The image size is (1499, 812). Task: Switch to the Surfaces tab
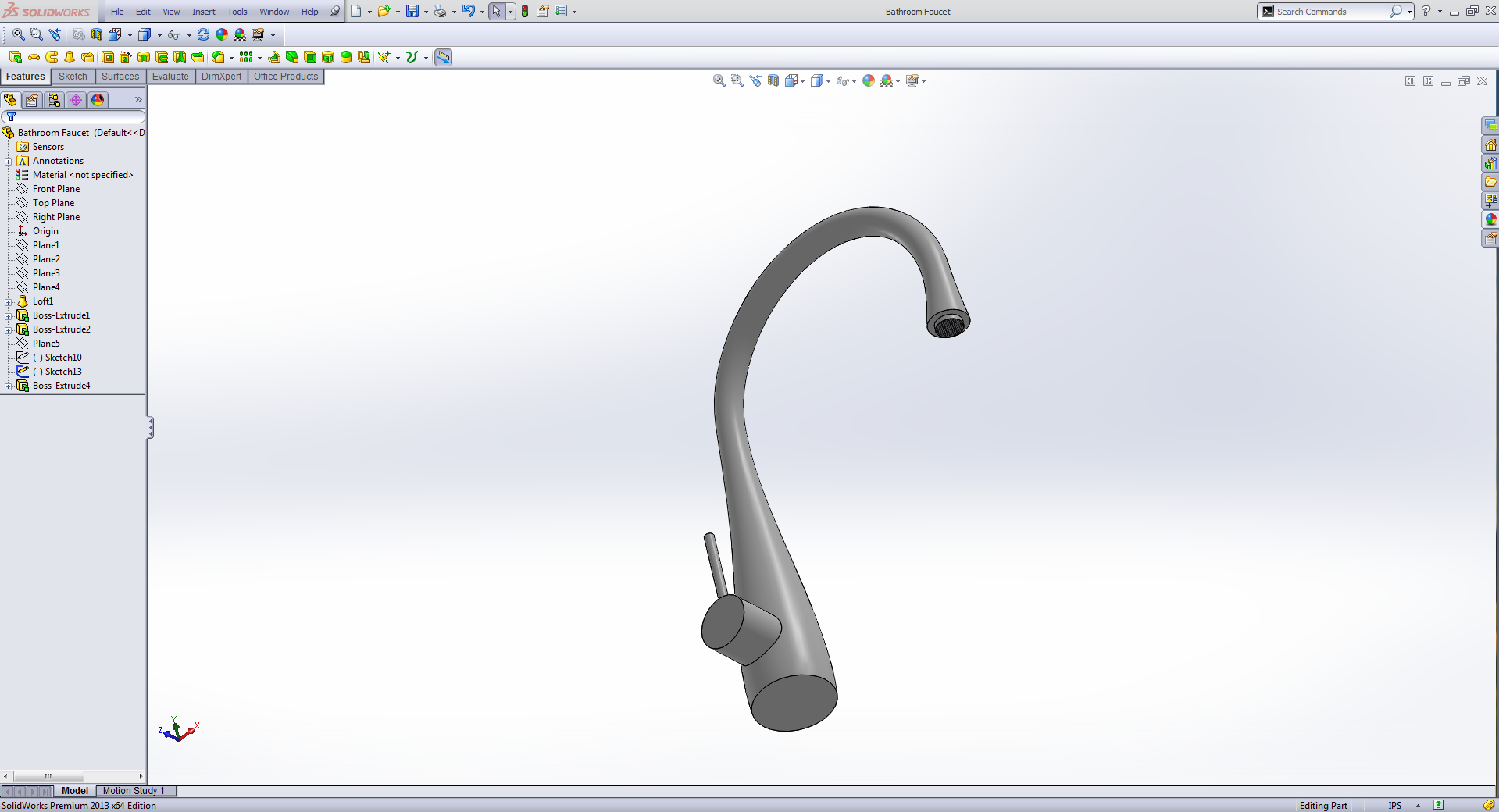coord(120,77)
